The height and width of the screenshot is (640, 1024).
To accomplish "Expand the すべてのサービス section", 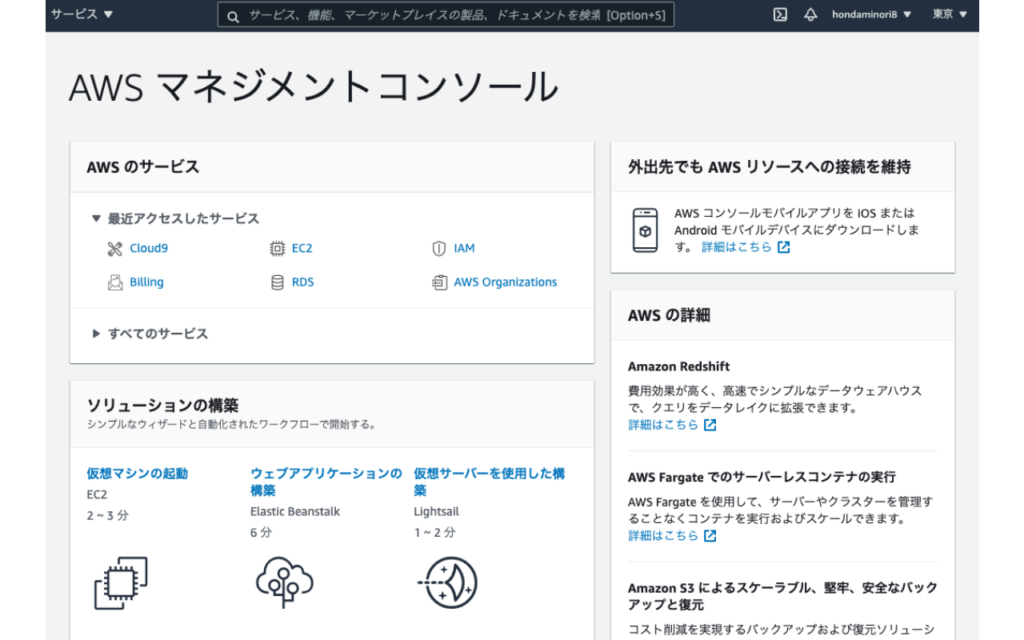I will tap(150, 334).
